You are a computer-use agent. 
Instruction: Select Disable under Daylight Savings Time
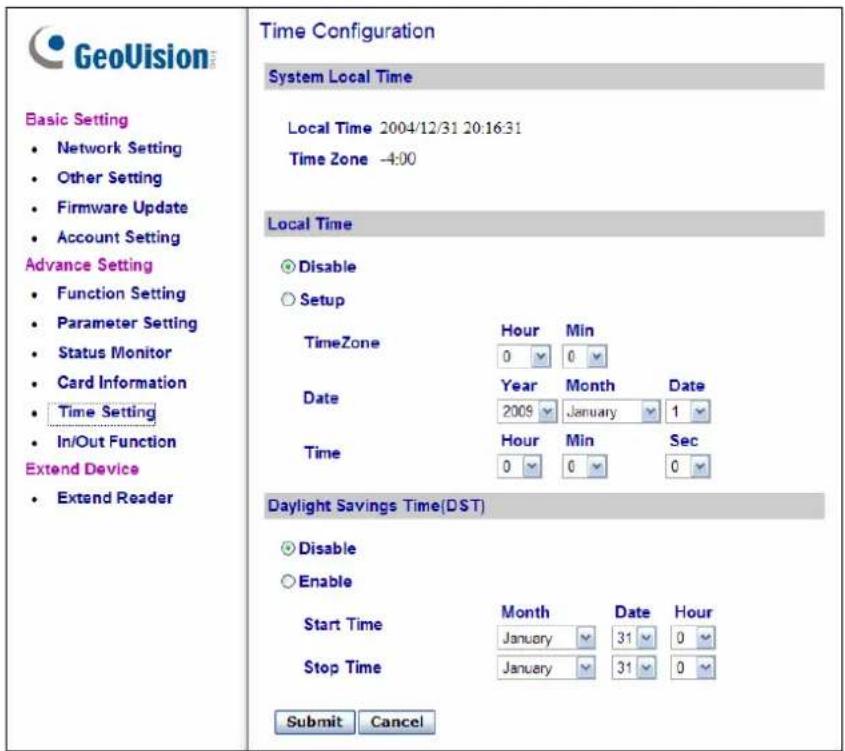tap(288, 548)
